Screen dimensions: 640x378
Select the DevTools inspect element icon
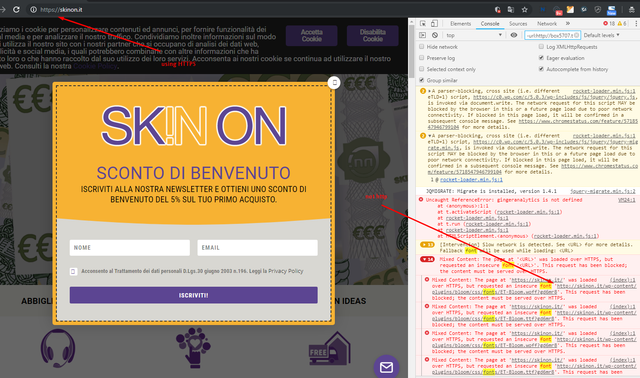(423, 24)
